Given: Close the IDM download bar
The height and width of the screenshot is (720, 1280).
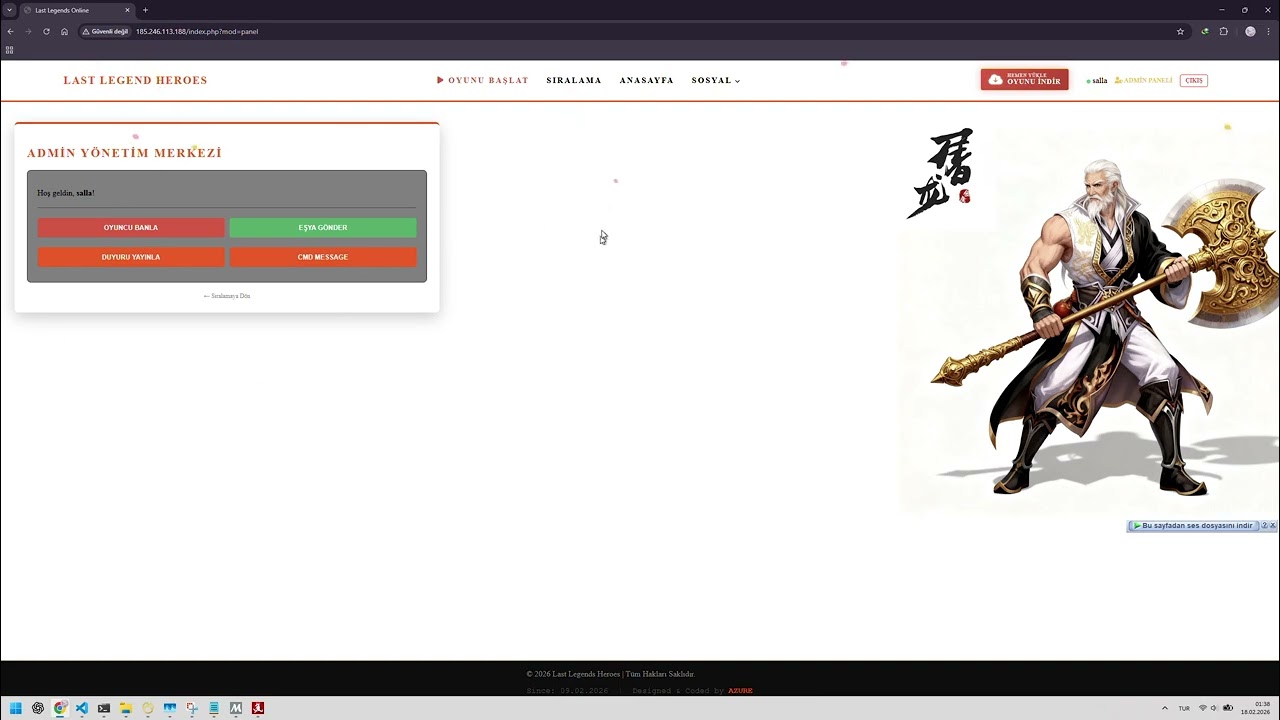Looking at the screenshot, I should click(1273, 526).
